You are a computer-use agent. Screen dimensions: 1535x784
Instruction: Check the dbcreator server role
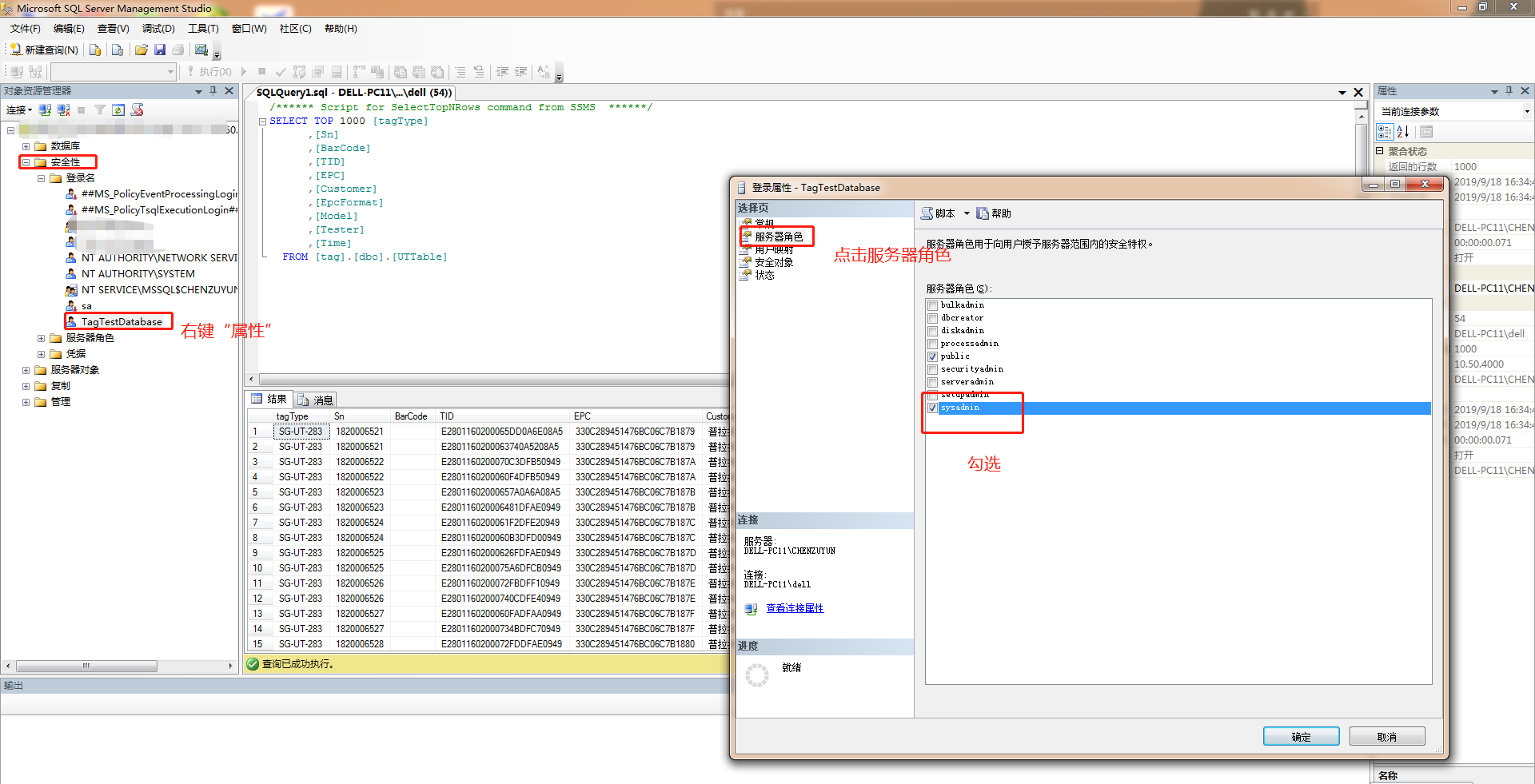[x=932, y=318]
